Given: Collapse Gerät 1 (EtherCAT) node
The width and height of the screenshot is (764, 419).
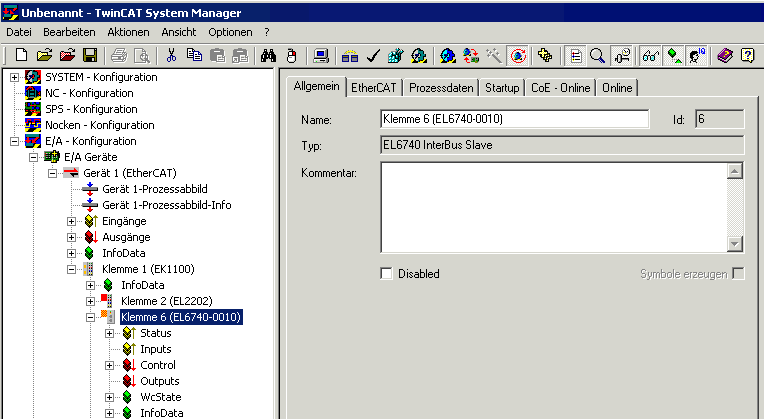Looking at the screenshot, I should (x=52, y=173).
